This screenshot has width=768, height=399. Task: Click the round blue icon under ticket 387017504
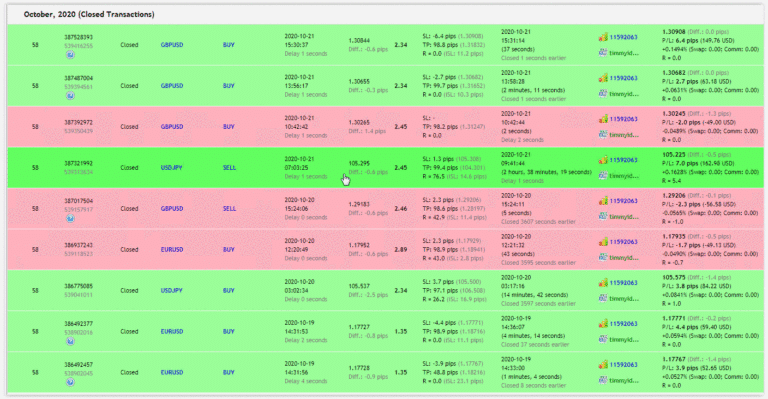tap(70, 219)
